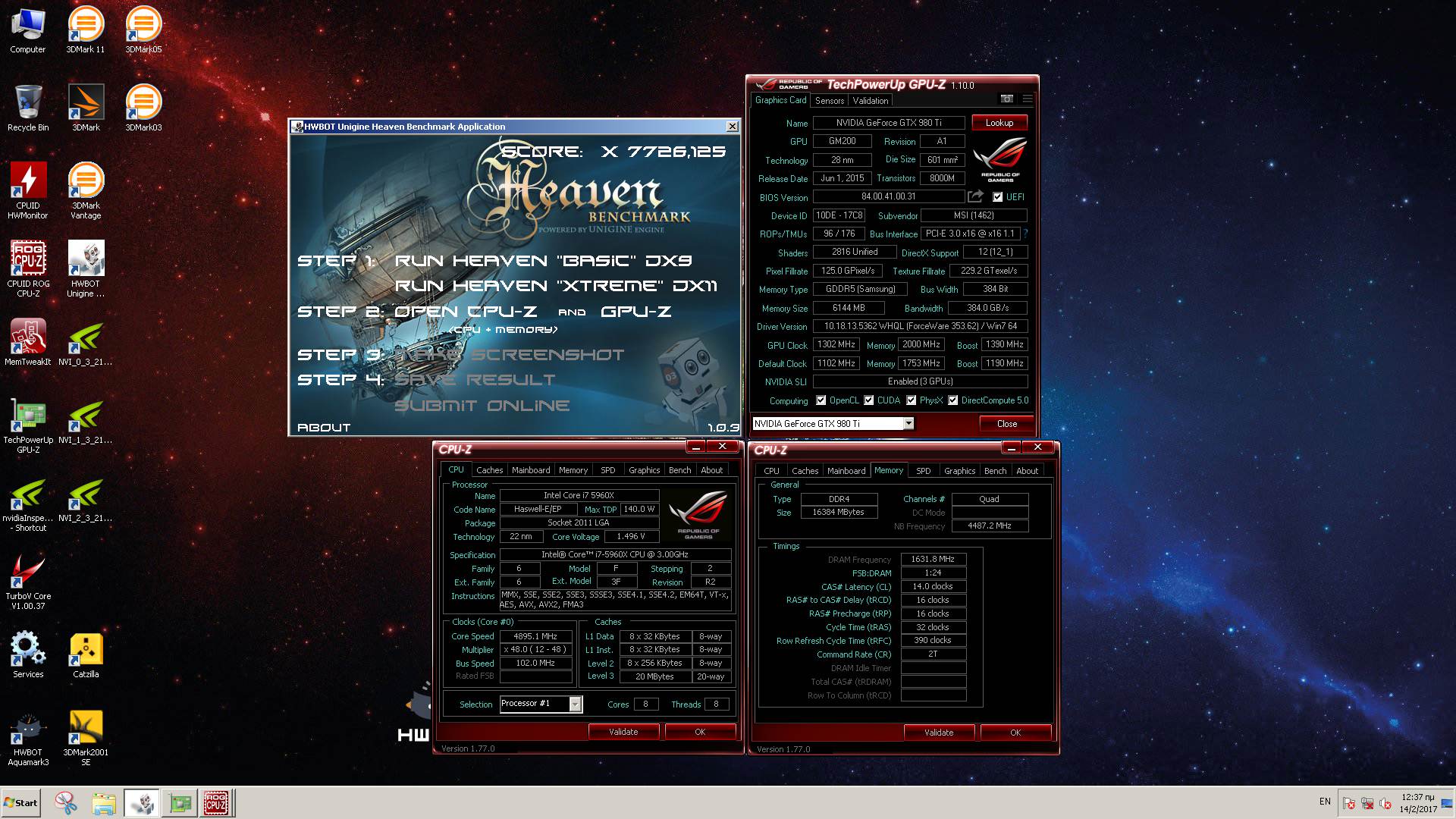The height and width of the screenshot is (819, 1456).
Task: Toggle the PhysX checkbox
Action: click(x=911, y=400)
